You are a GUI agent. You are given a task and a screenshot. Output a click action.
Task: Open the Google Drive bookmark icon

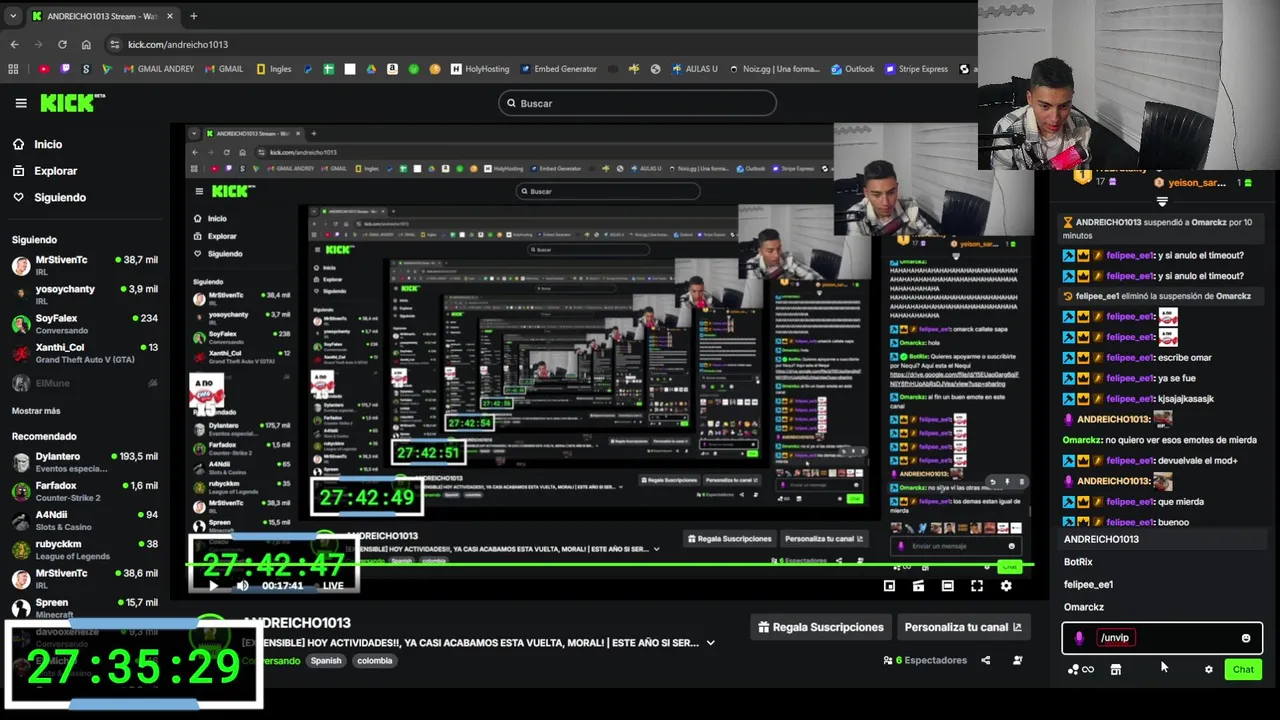coord(371,69)
